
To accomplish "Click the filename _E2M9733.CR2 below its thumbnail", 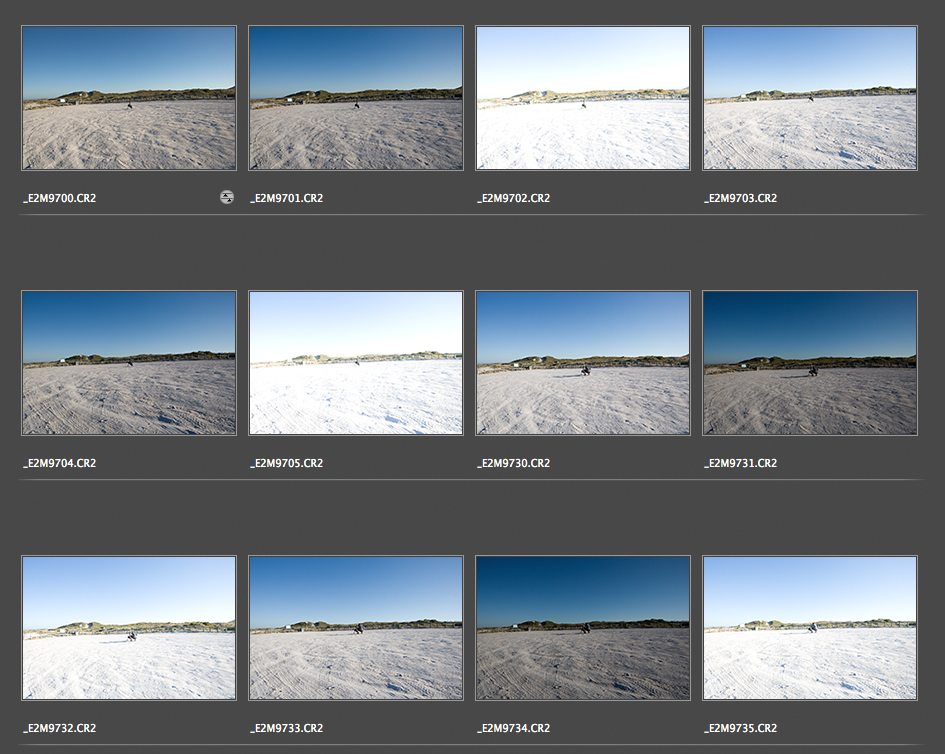I will [286, 729].
